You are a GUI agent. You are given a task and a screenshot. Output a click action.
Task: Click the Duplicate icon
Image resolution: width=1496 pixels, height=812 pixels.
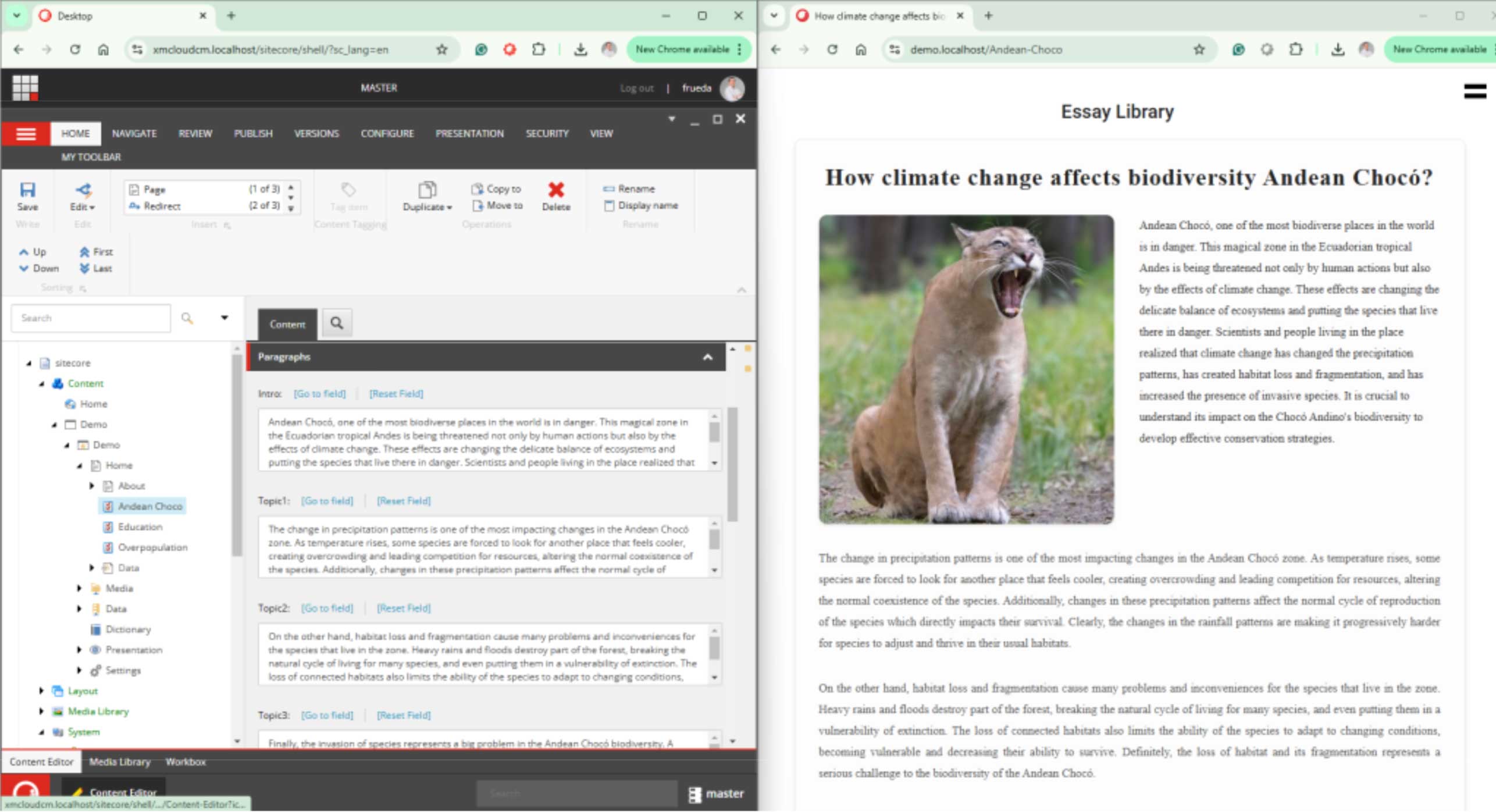(x=427, y=190)
